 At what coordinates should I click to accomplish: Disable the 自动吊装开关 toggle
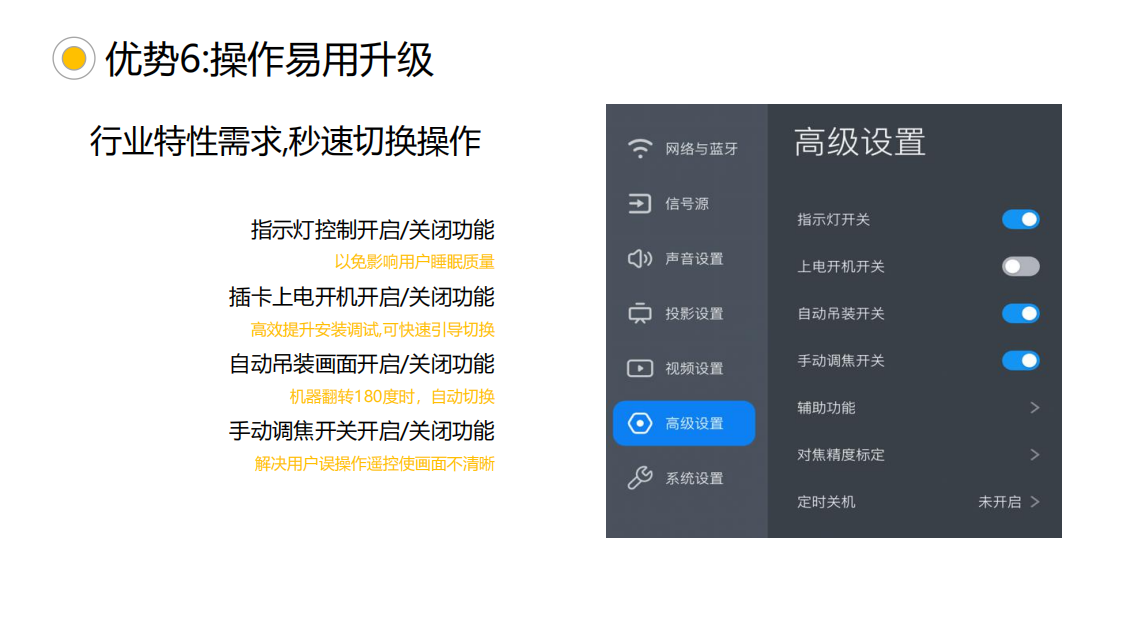click(x=1020, y=313)
